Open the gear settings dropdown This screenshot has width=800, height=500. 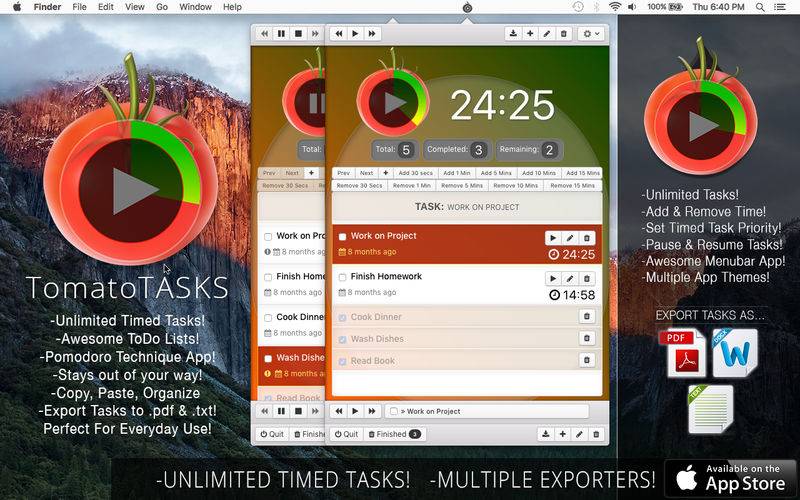coord(591,34)
